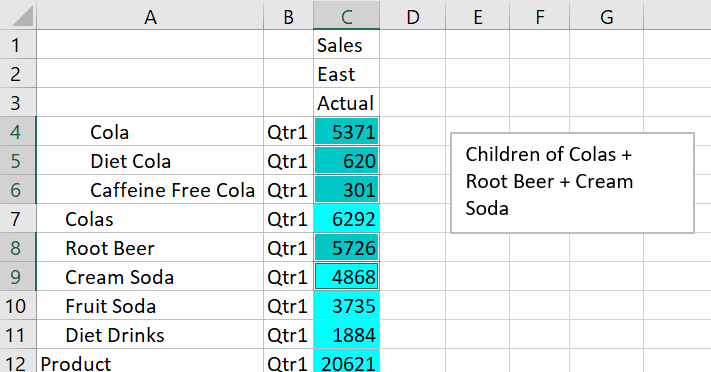This screenshot has width=711, height=372.
Task: Select the Fruit Soda member cell
Action: pyautogui.click(x=150, y=306)
